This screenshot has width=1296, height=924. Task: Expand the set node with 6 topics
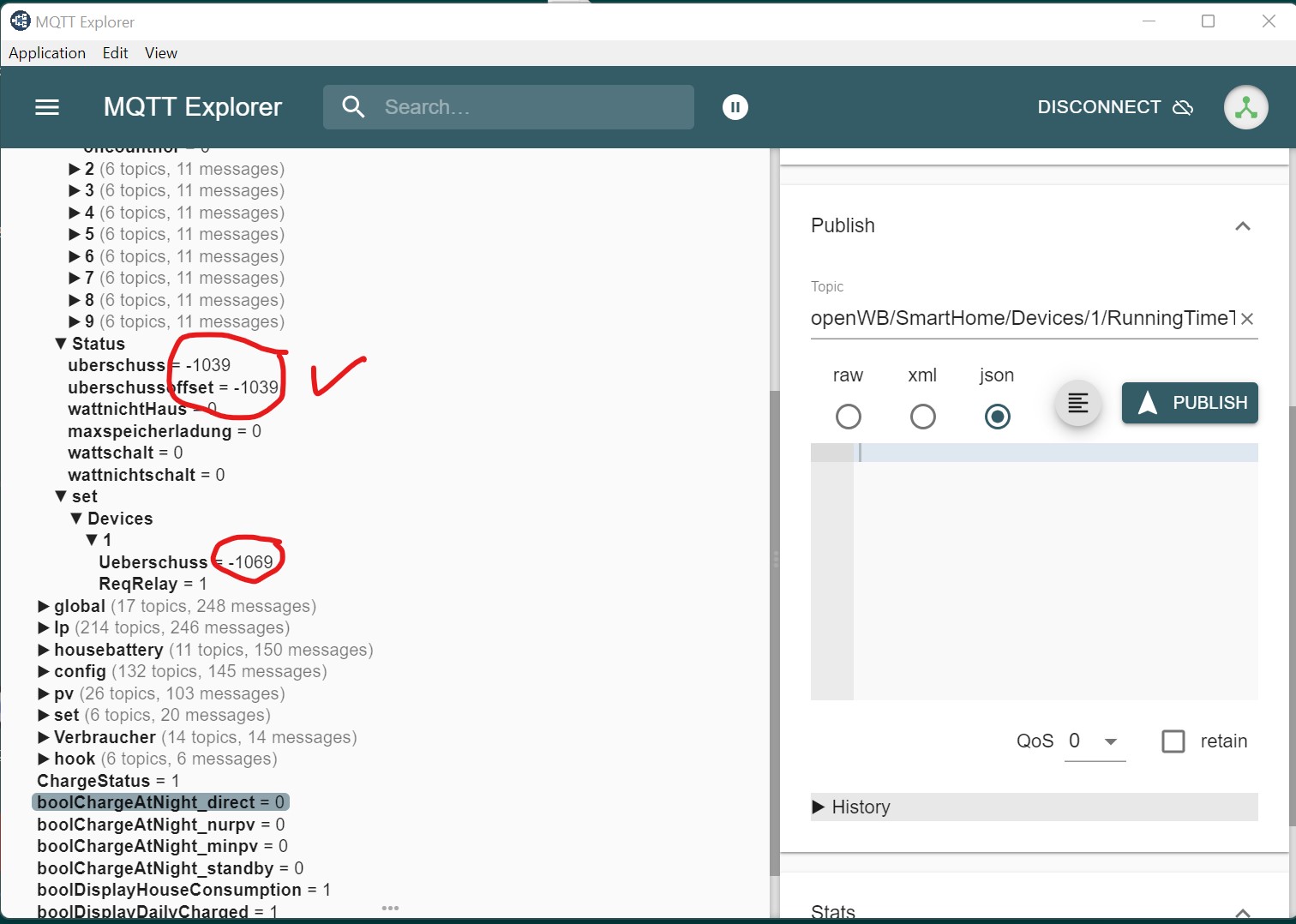pos(44,716)
